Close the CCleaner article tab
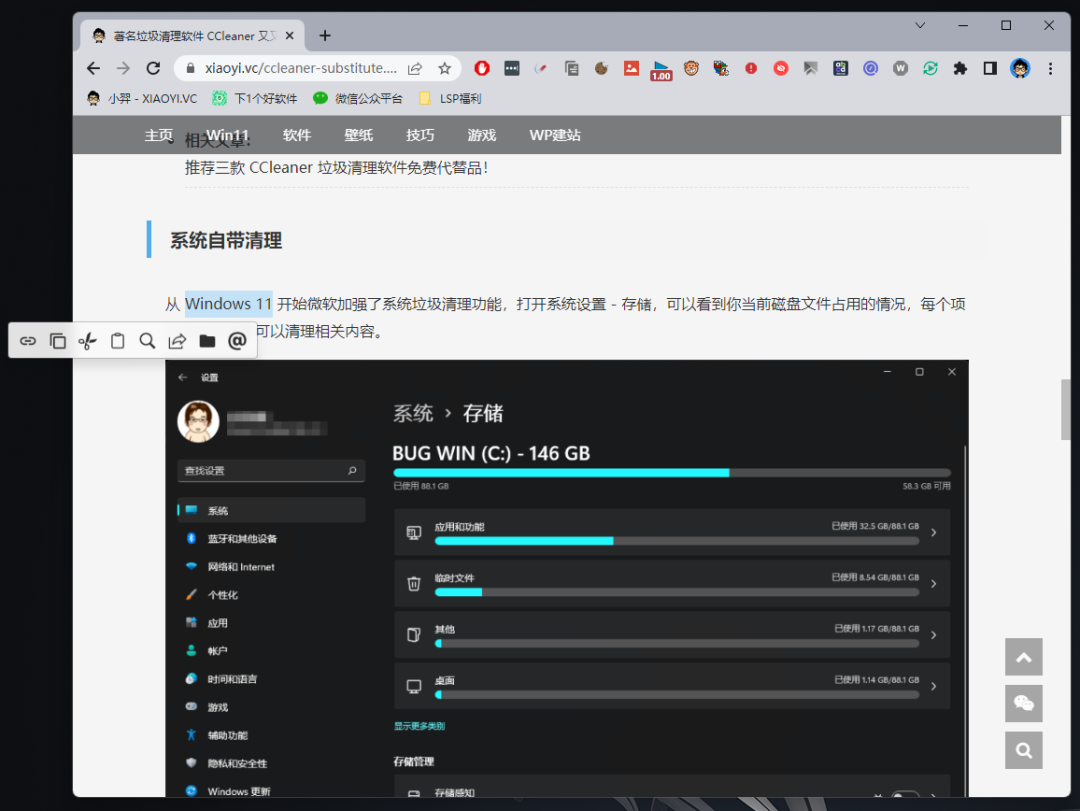Image resolution: width=1080 pixels, height=811 pixels. 290,36
